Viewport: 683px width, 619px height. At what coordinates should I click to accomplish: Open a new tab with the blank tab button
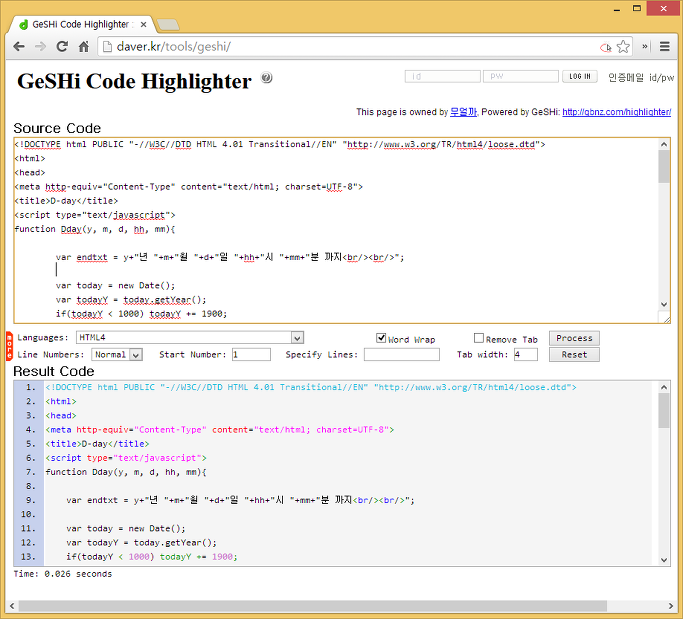[168, 25]
